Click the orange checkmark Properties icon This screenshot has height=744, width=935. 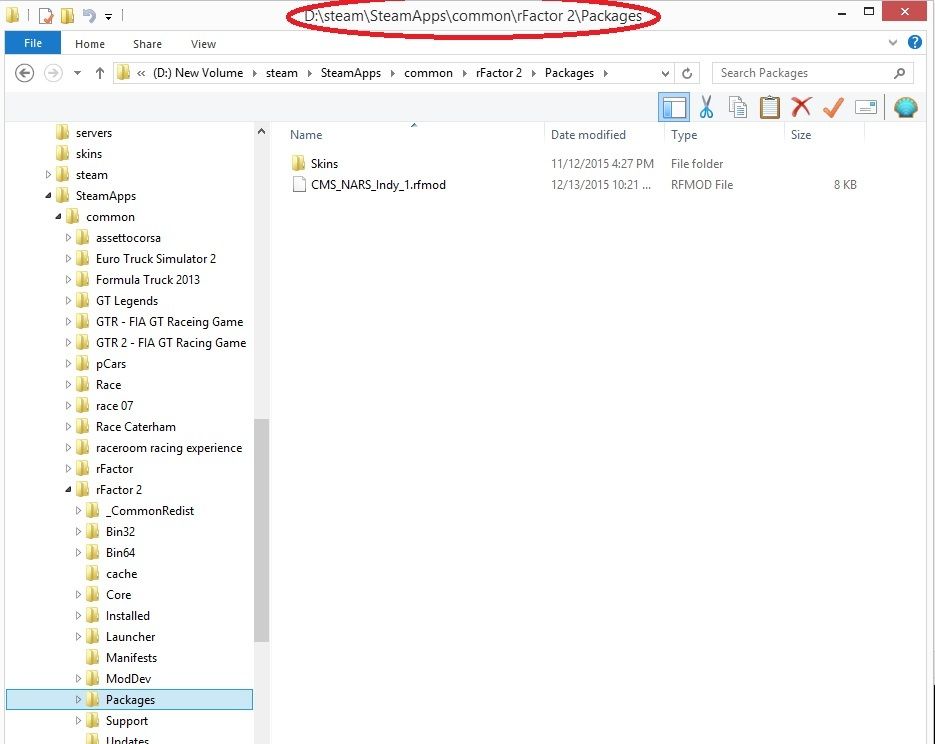tap(833, 107)
